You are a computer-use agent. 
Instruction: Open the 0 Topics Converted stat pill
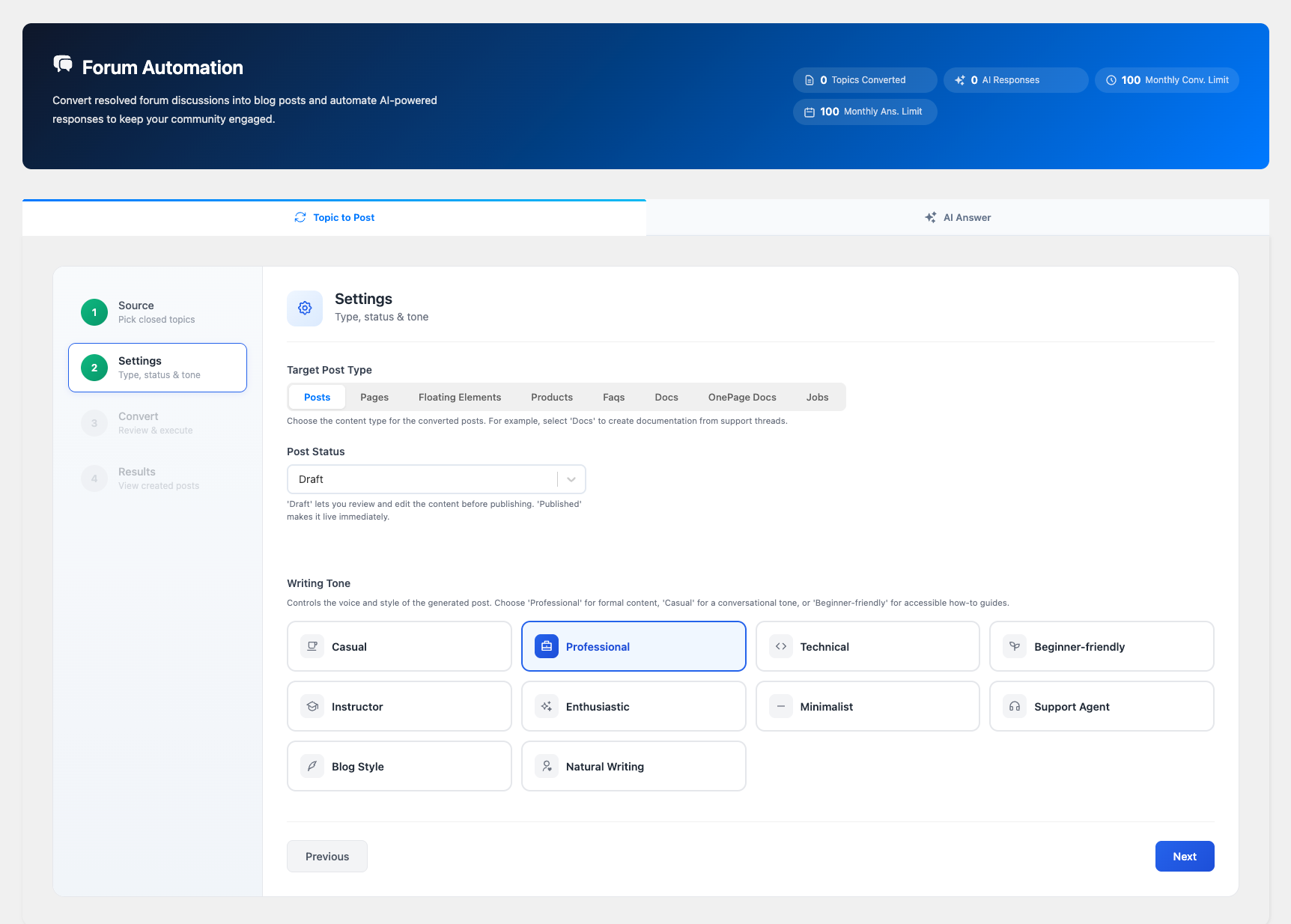(865, 80)
